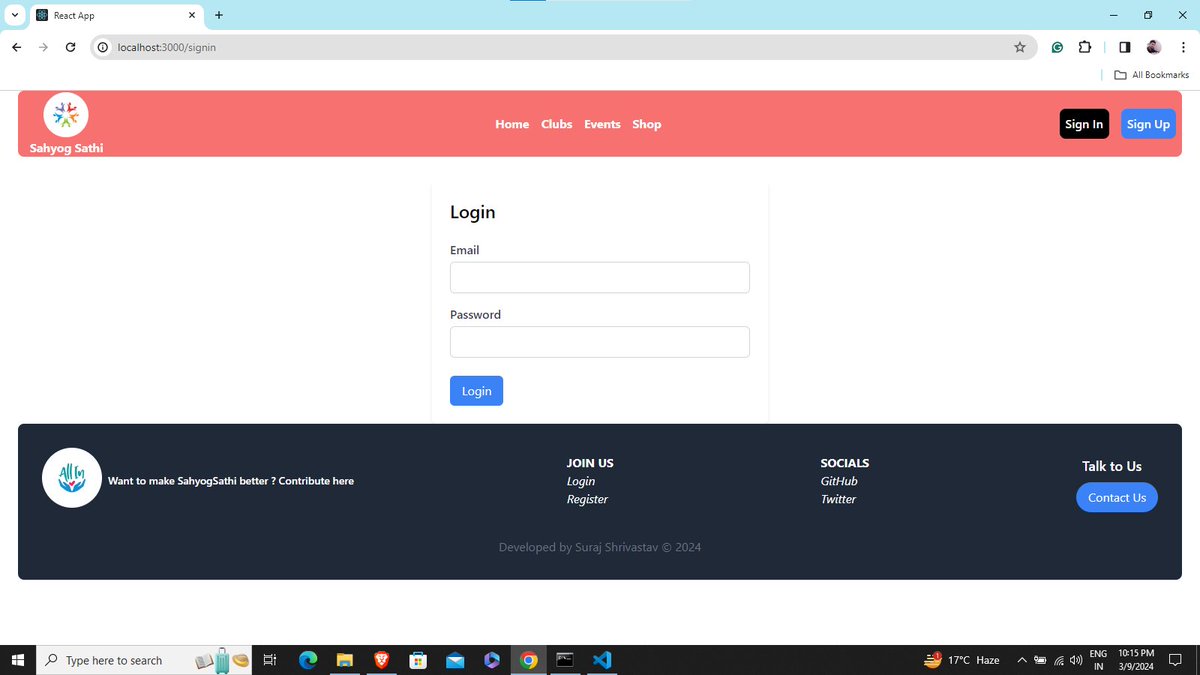Viewport: 1200px width, 675px height.
Task: Click the footer heart-hands logo
Action: coord(72,478)
